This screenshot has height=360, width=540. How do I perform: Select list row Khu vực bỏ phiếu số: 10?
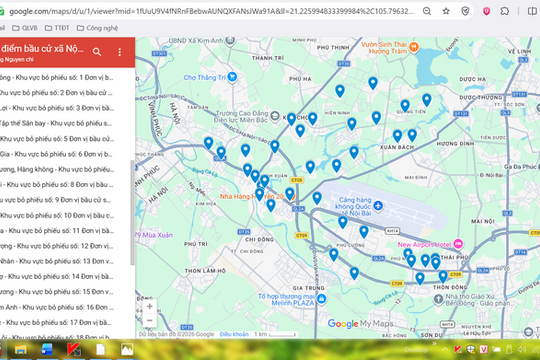[x=65, y=215]
